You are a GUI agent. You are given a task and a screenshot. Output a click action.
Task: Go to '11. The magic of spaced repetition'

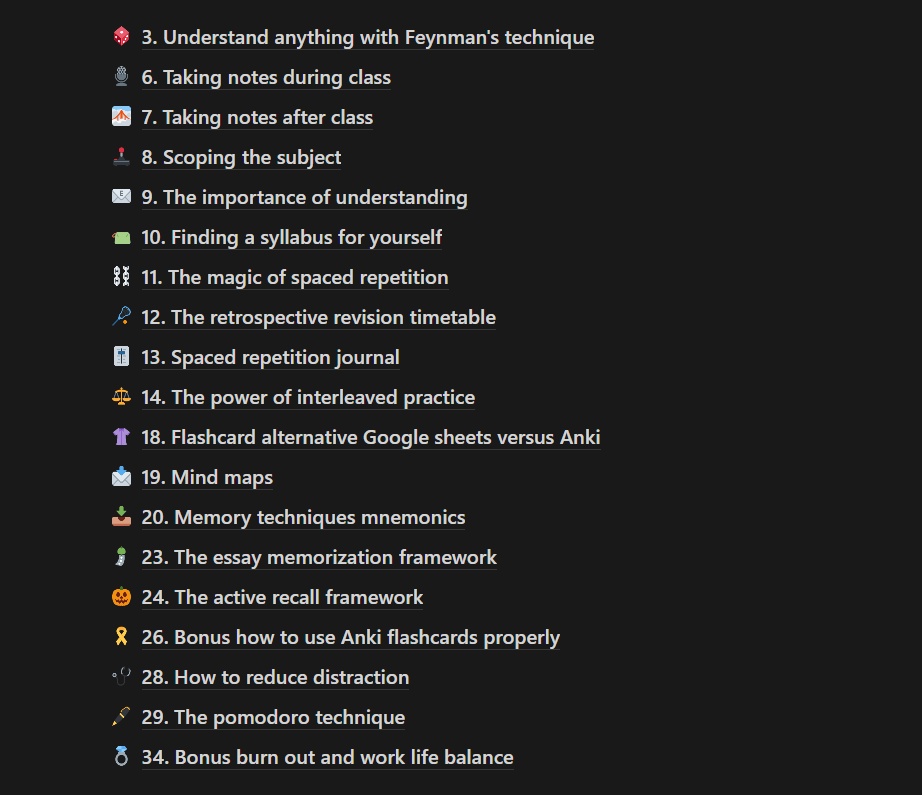[x=295, y=277]
